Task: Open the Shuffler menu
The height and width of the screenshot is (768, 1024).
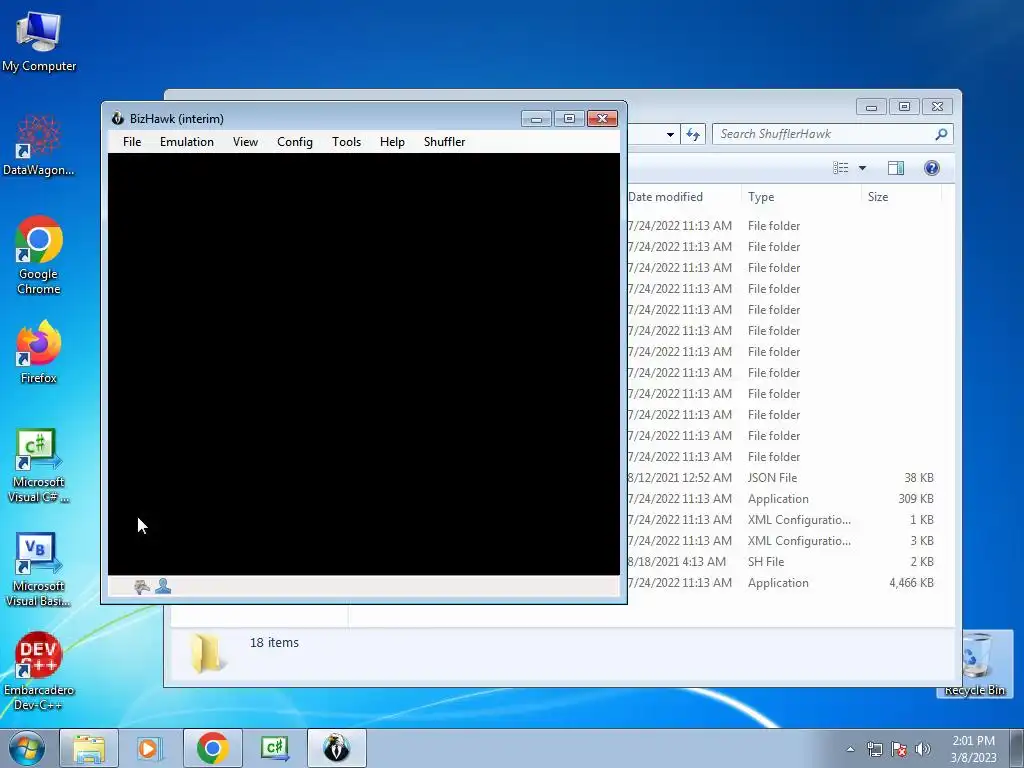Action: [444, 142]
